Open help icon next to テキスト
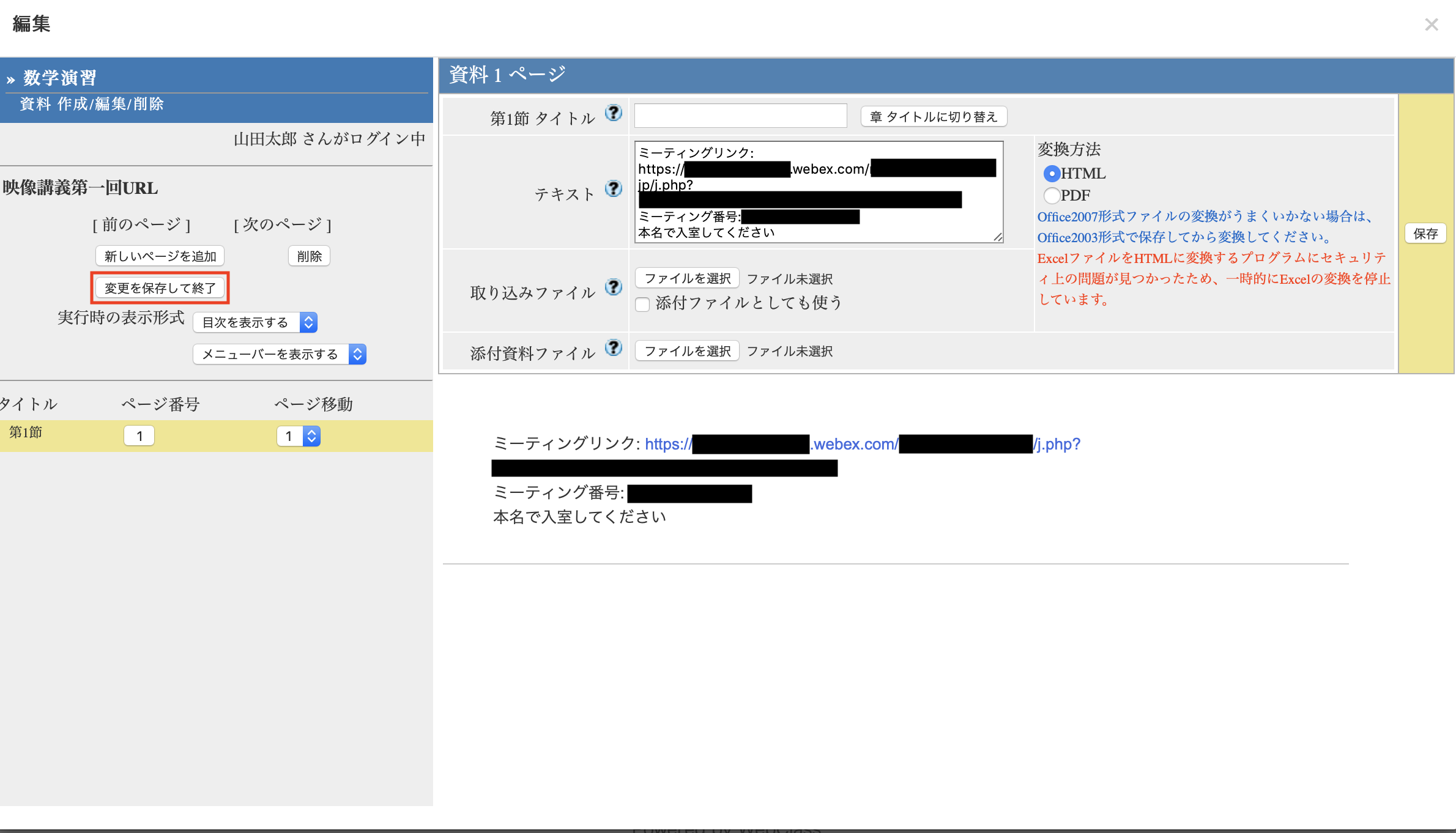 [613, 188]
